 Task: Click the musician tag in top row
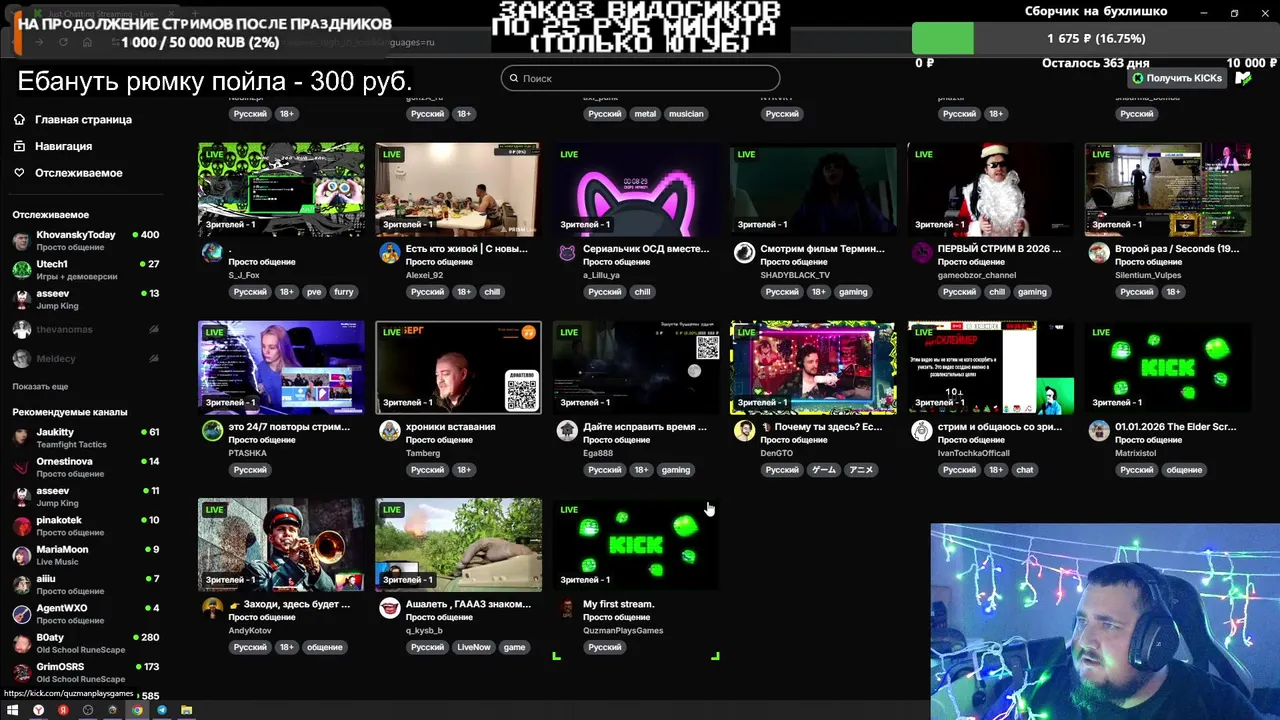(686, 114)
